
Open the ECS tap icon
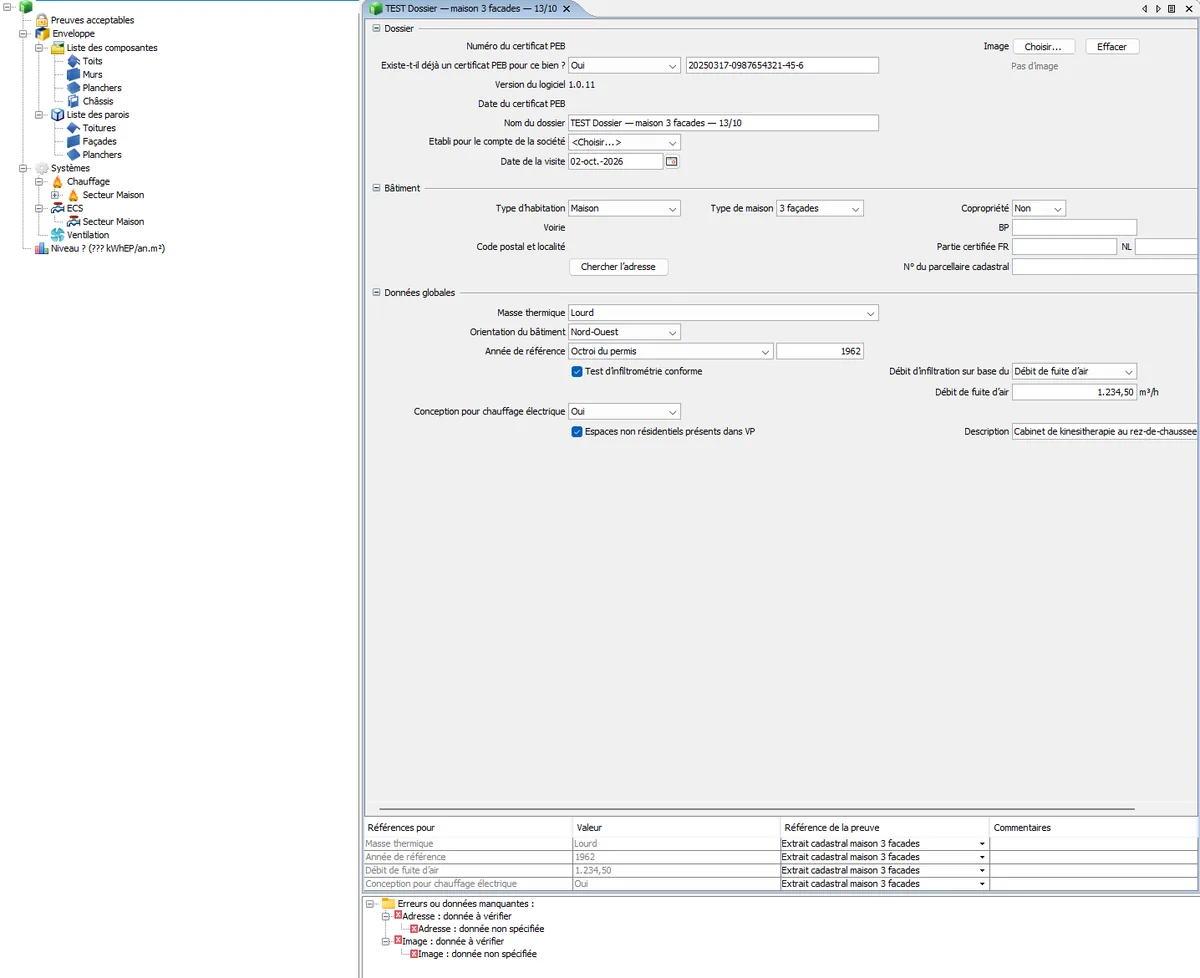coord(58,208)
